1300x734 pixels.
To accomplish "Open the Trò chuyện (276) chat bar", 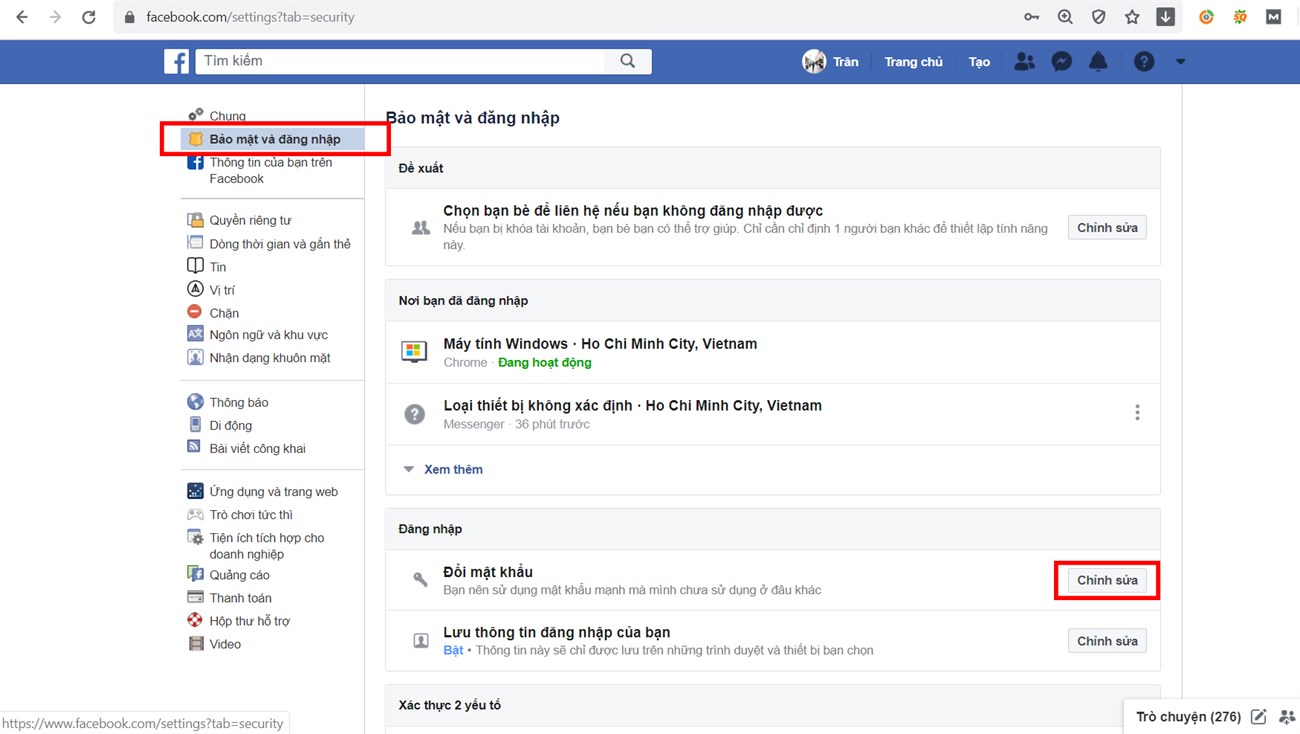I will [1188, 717].
